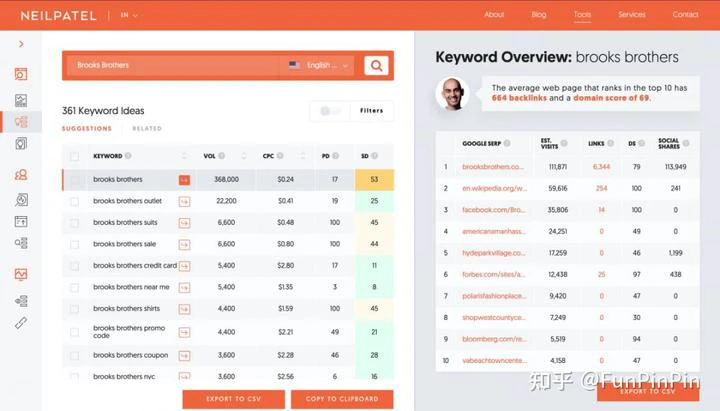This screenshot has width=720, height=411.
Task: Switch to the Related tab
Action: pyautogui.click(x=147, y=129)
